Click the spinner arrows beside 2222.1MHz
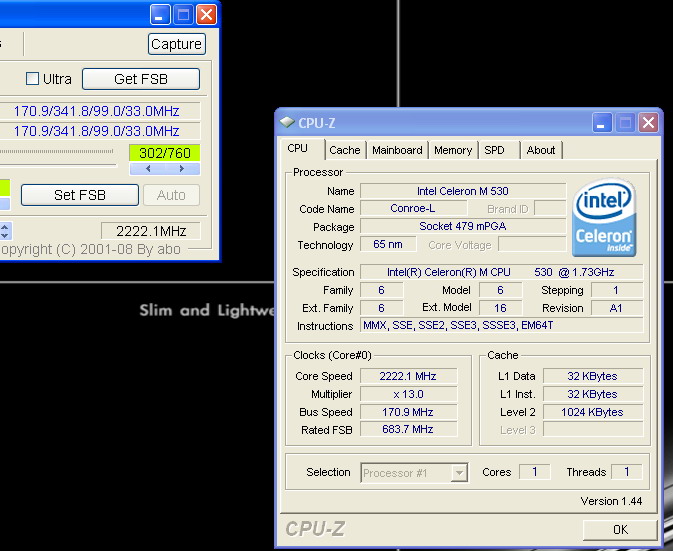Viewport: 673px width, 551px height. tap(5, 231)
